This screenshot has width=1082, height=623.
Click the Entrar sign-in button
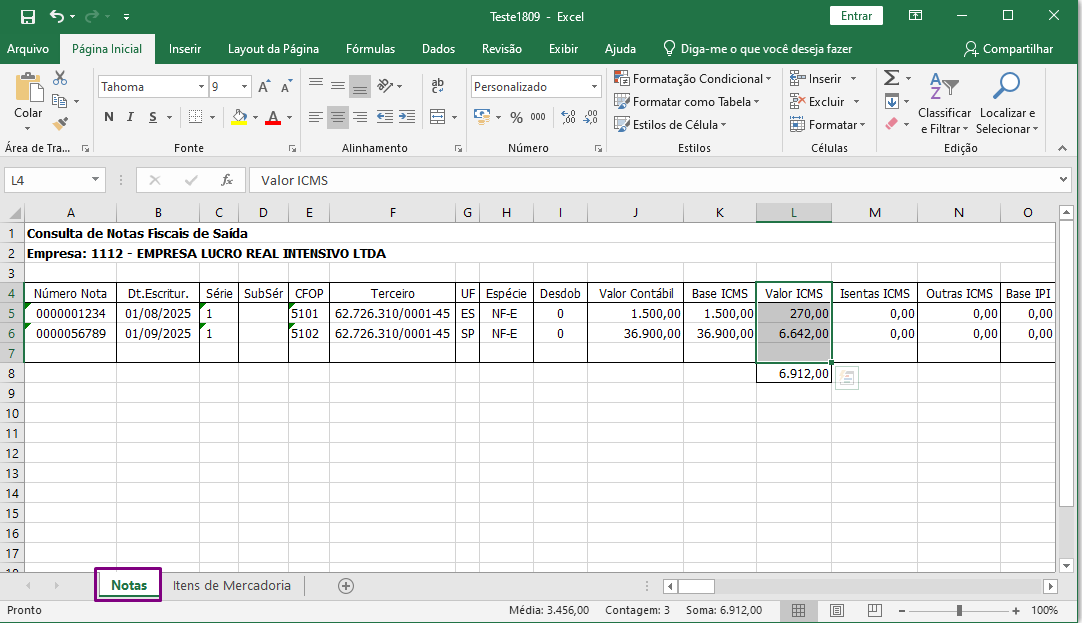point(856,16)
